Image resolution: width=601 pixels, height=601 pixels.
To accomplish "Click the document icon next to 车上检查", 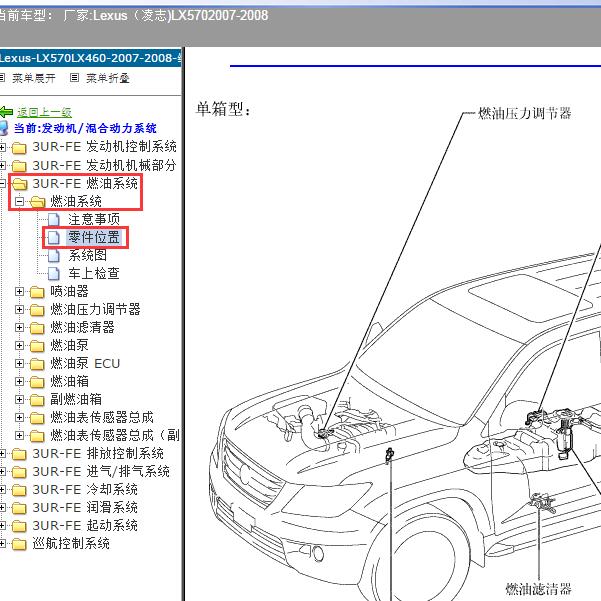I will pos(54,274).
